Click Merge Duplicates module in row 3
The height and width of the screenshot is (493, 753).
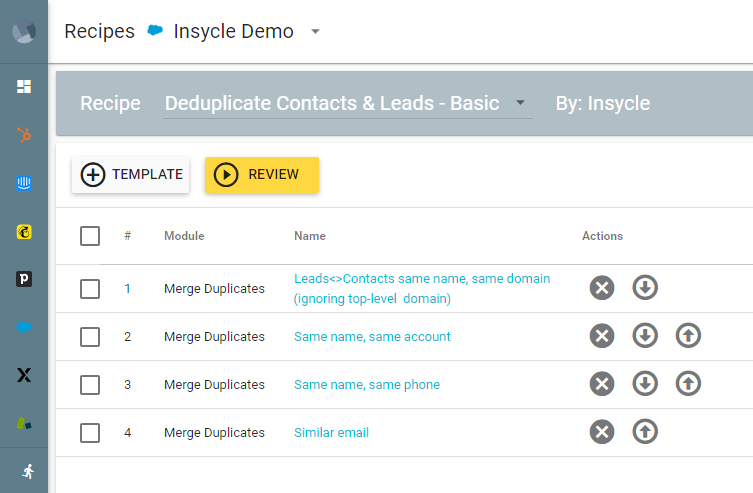coord(214,385)
